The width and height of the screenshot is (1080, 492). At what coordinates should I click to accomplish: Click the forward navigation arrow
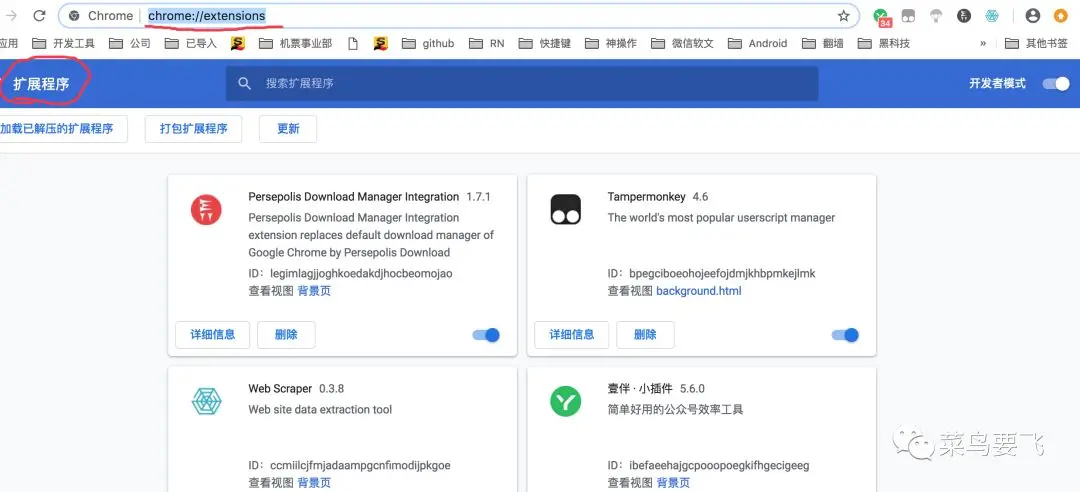click(11, 15)
